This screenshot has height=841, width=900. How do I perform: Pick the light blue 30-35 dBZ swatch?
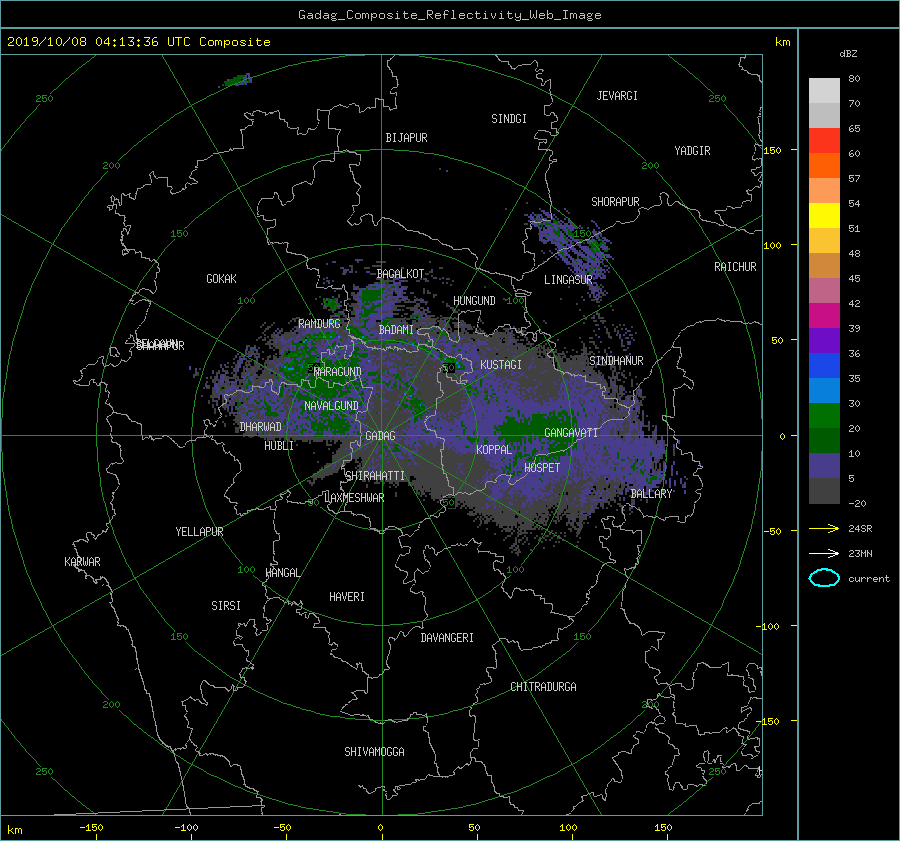tap(824, 391)
